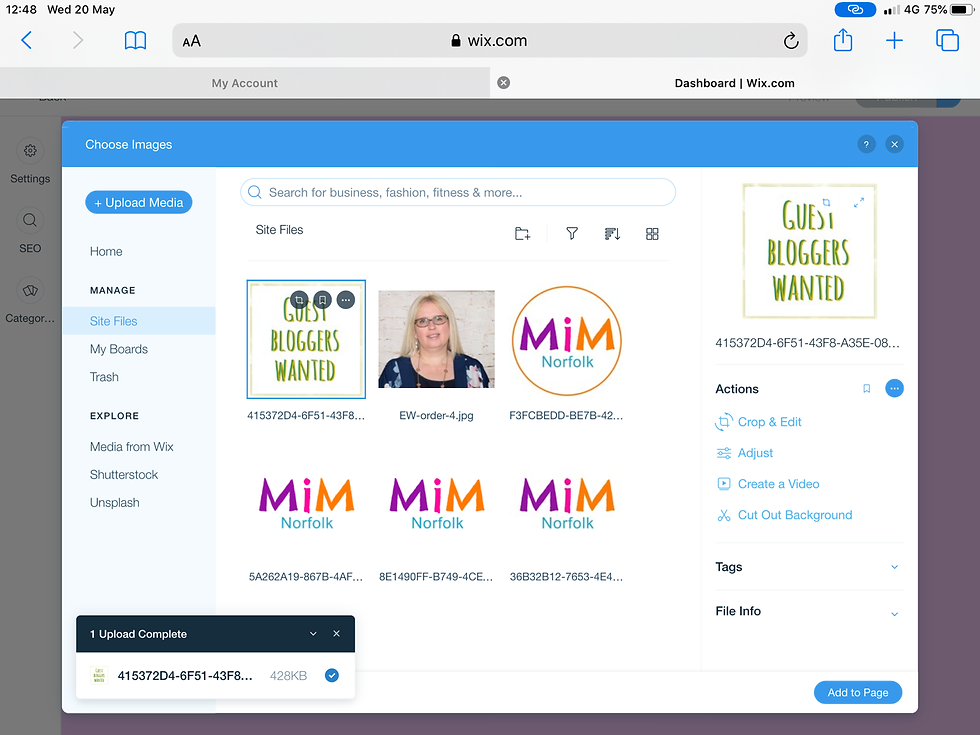The width and height of the screenshot is (980, 735).
Task: Select Site Files in the sidebar
Action: 139,321
